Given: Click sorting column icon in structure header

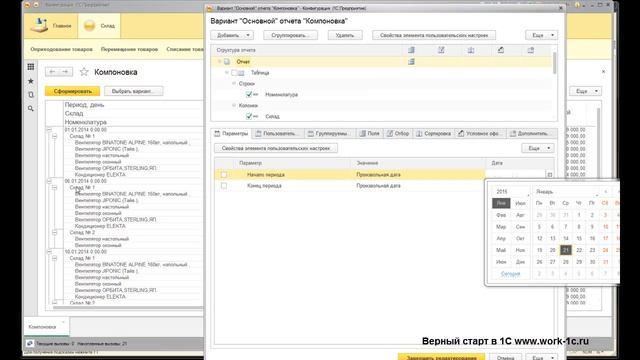Looking at the screenshot, I should click(x=471, y=50).
